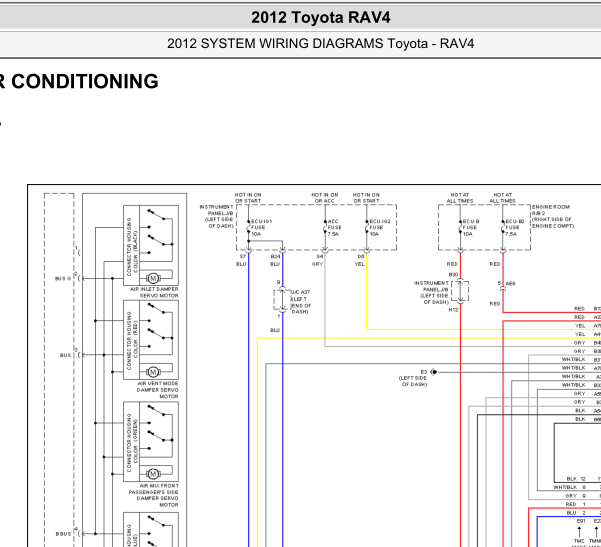Click motor symbol in air inlet damper box

[153, 278]
